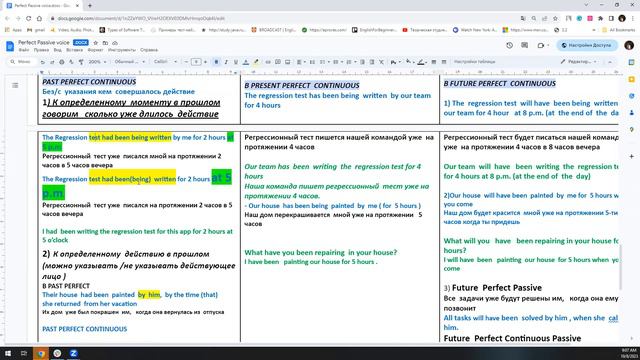
Task: Undo the last edit
Action: click(x=42, y=62)
